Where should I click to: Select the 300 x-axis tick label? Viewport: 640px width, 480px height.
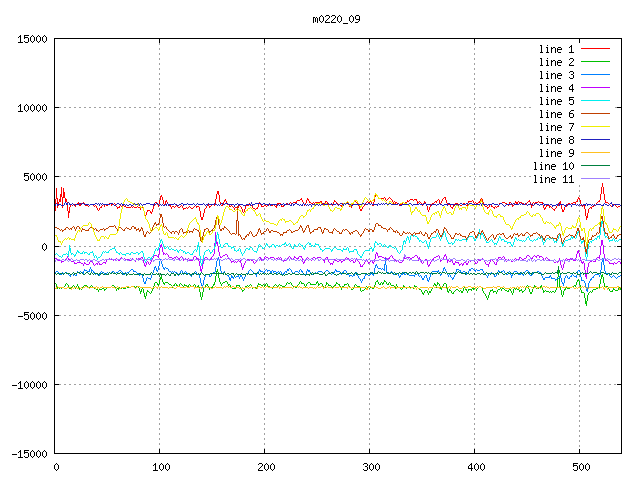(x=370, y=467)
